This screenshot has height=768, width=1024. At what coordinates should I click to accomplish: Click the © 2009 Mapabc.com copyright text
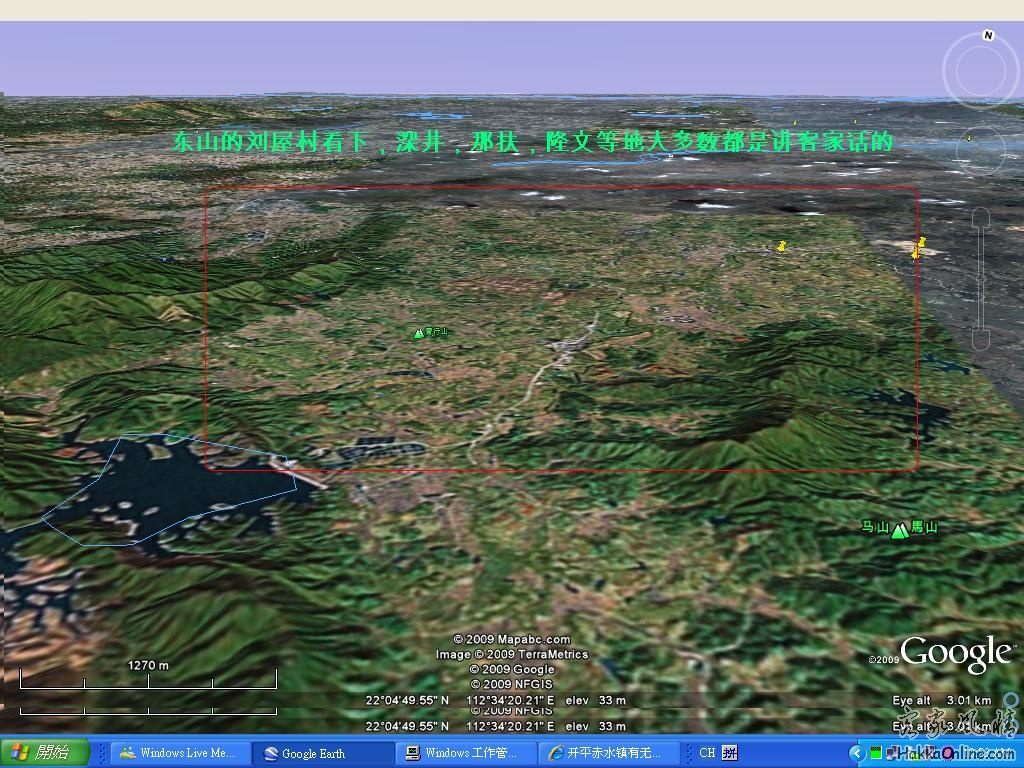coord(512,640)
